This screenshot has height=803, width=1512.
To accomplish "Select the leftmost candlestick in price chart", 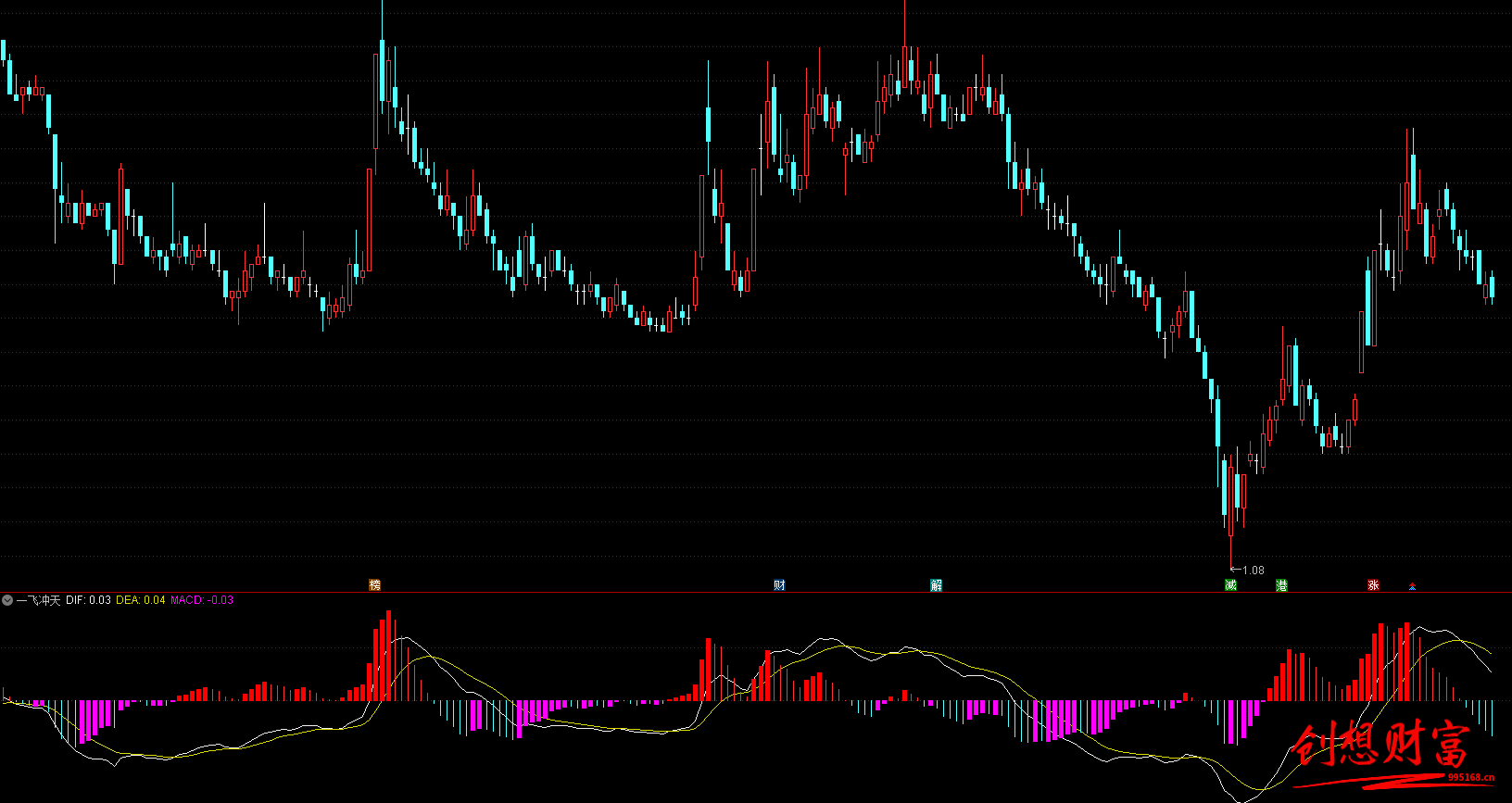I will pyautogui.click(x=4, y=51).
